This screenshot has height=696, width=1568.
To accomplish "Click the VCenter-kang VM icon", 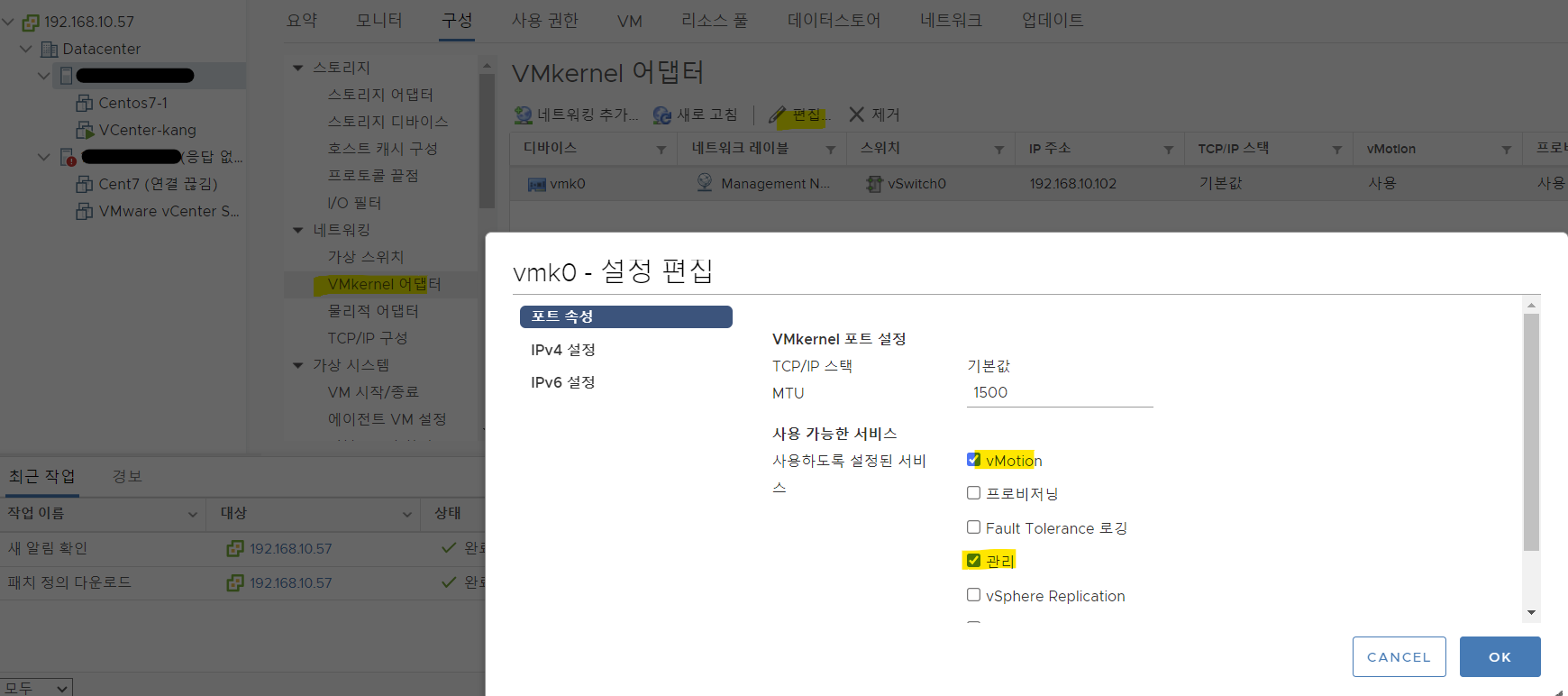I will click(x=85, y=130).
